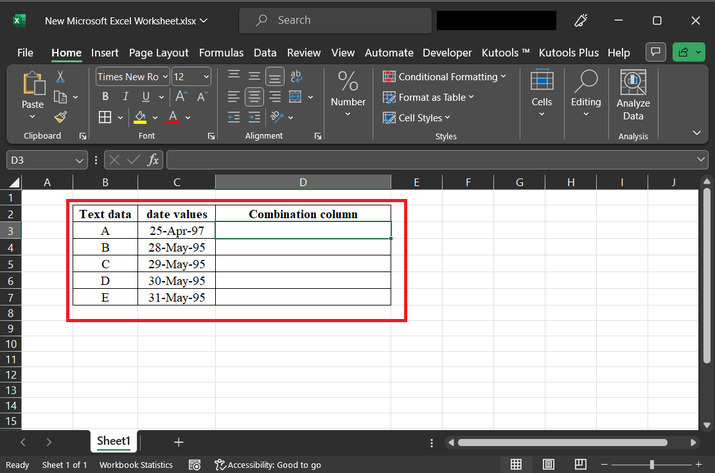Click Accessibility: Good to go status
The image size is (715, 473).
tap(268, 465)
